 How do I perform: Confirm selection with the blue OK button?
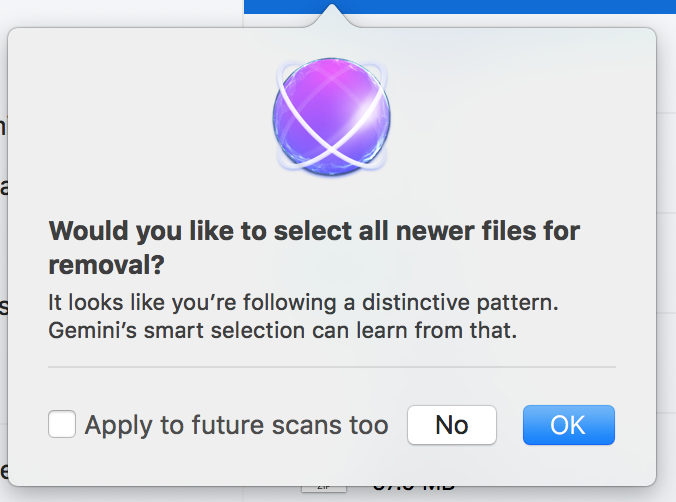tap(569, 425)
